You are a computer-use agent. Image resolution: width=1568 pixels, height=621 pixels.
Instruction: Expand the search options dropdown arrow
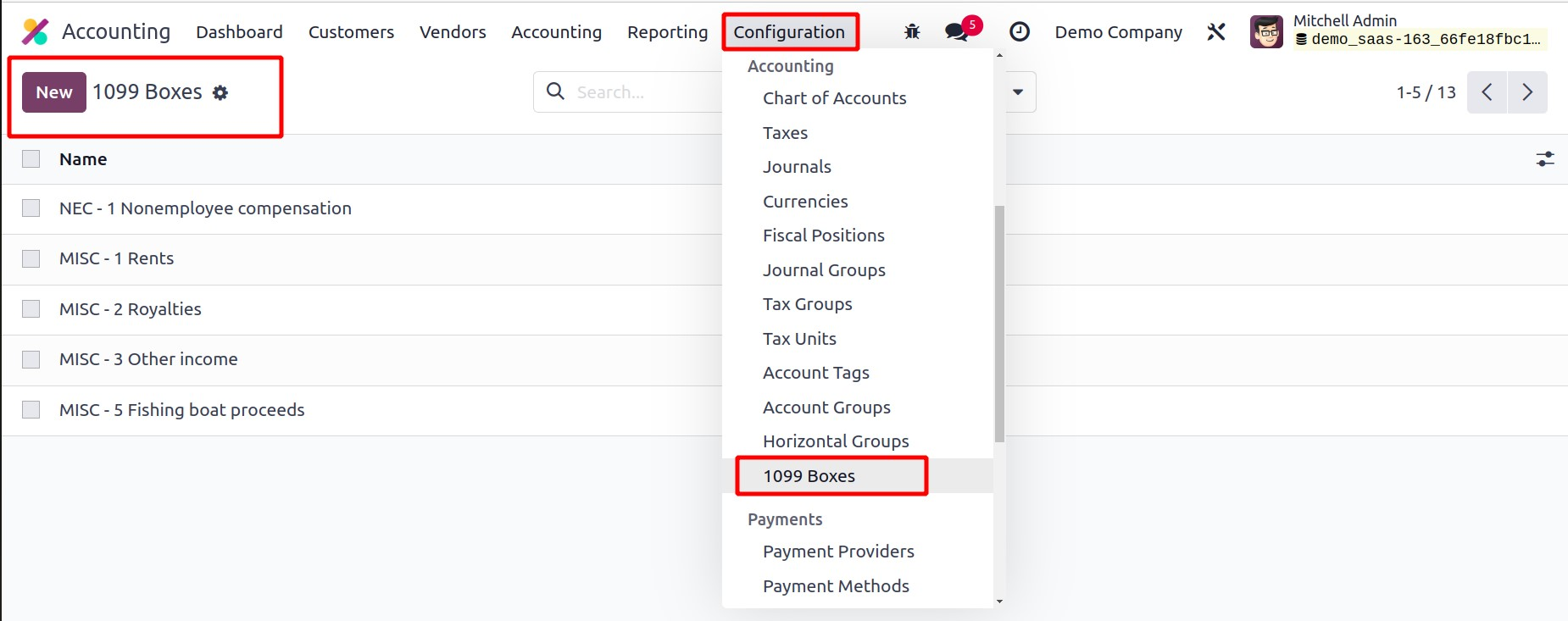[1018, 92]
